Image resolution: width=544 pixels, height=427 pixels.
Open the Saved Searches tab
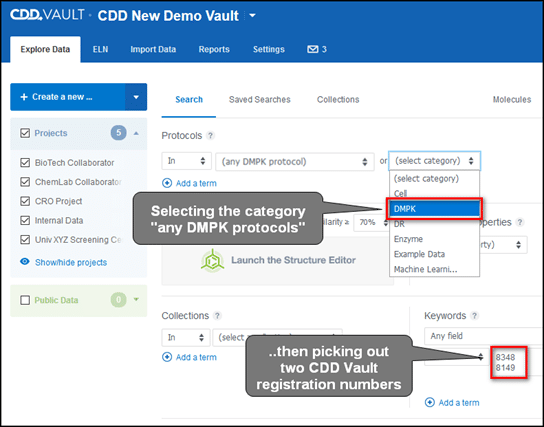[x=260, y=100]
